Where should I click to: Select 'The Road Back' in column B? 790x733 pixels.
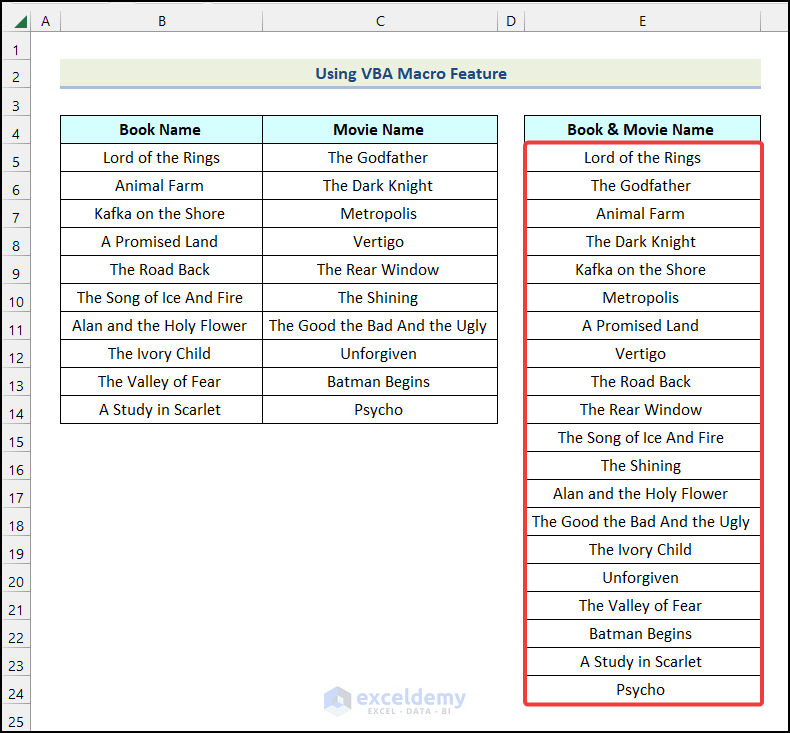pyautogui.click(x=161, y=270)
